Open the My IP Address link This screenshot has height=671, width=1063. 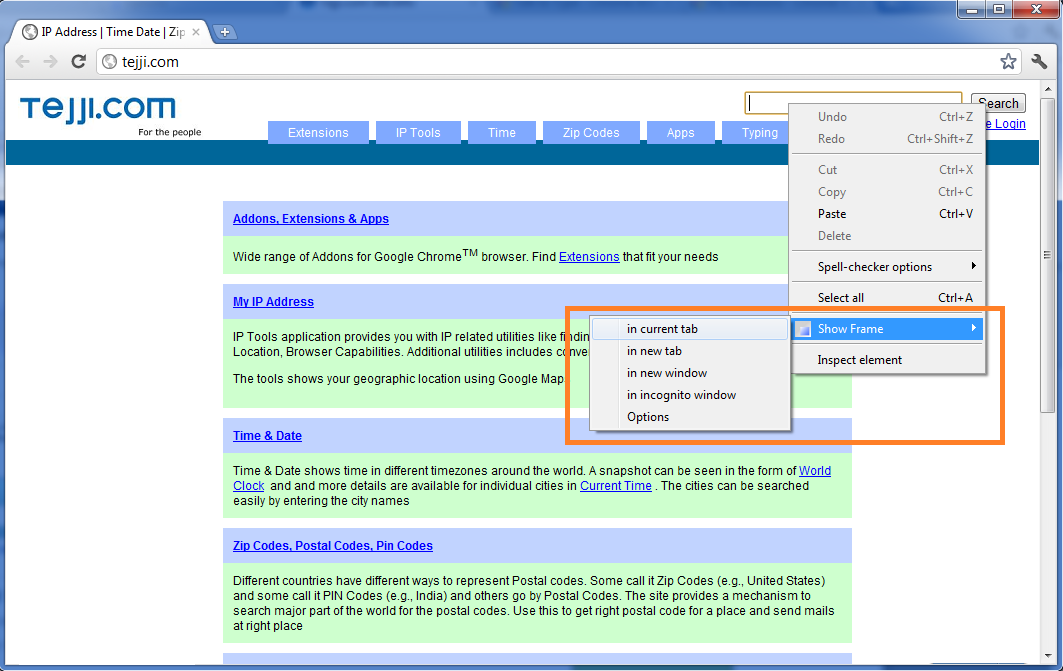[x=273, y=302]
